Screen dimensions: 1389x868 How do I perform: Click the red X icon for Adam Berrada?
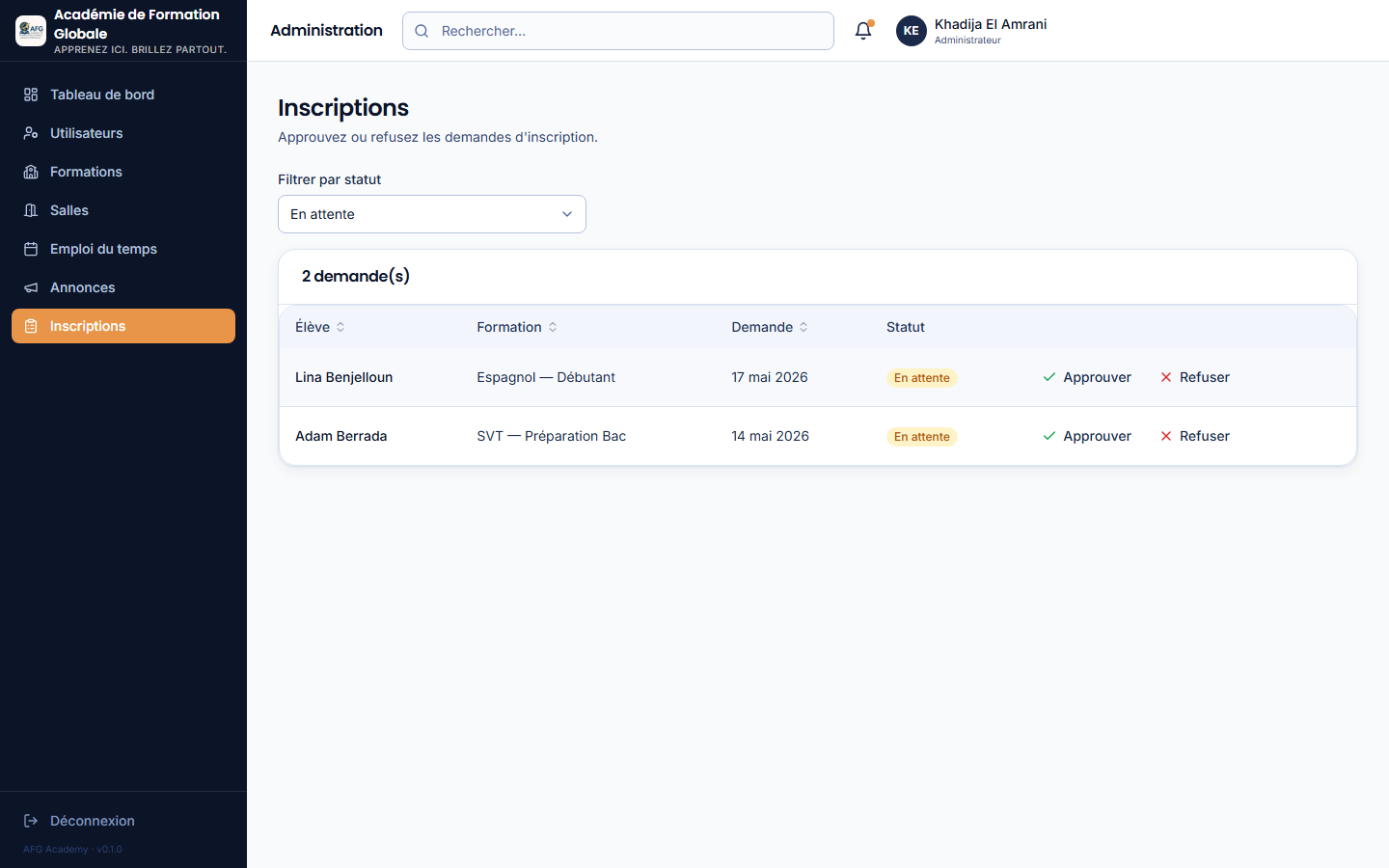pos(1166,436)
